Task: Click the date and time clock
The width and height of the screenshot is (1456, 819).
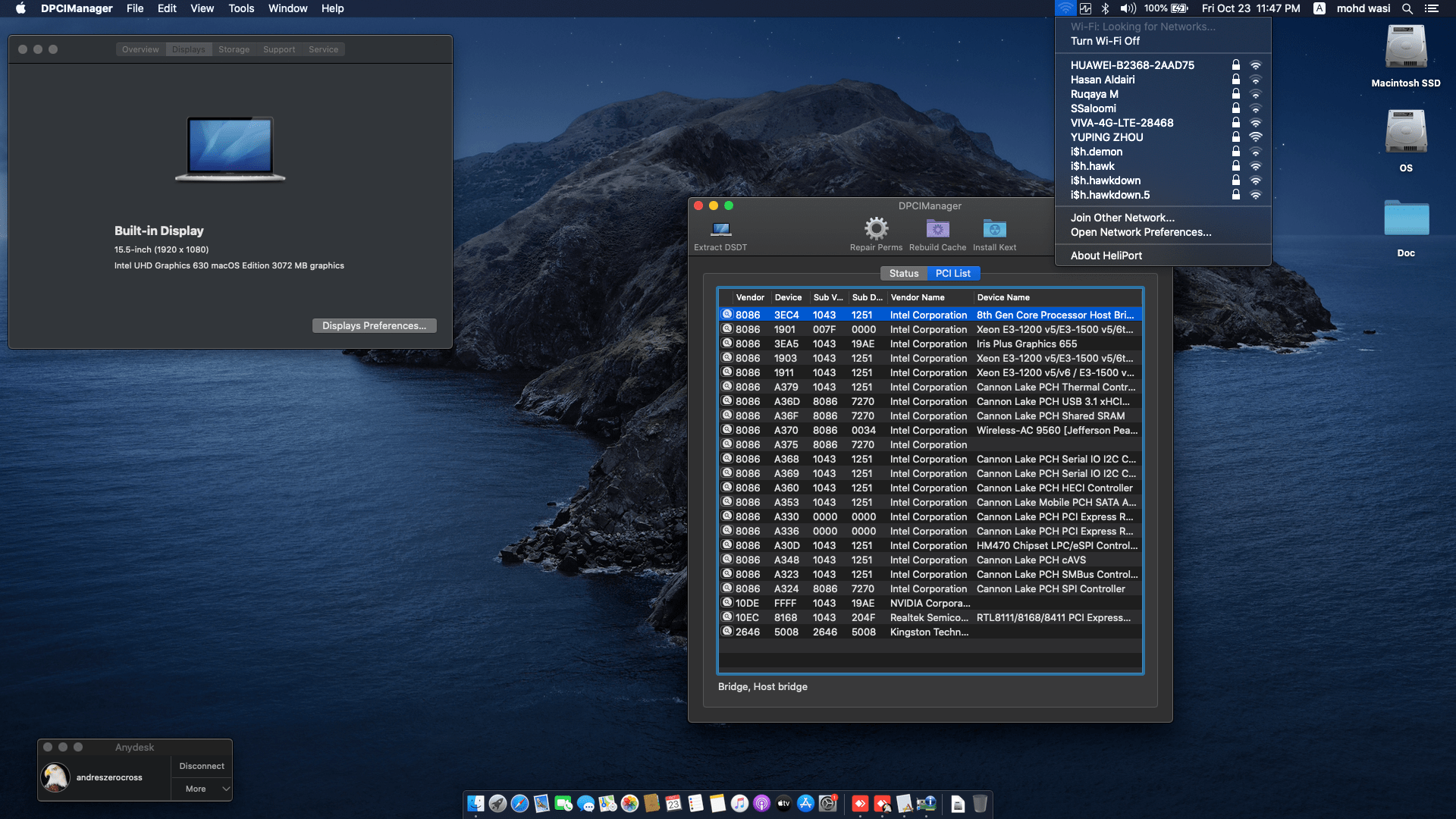Action: (x=1250, y=8)
